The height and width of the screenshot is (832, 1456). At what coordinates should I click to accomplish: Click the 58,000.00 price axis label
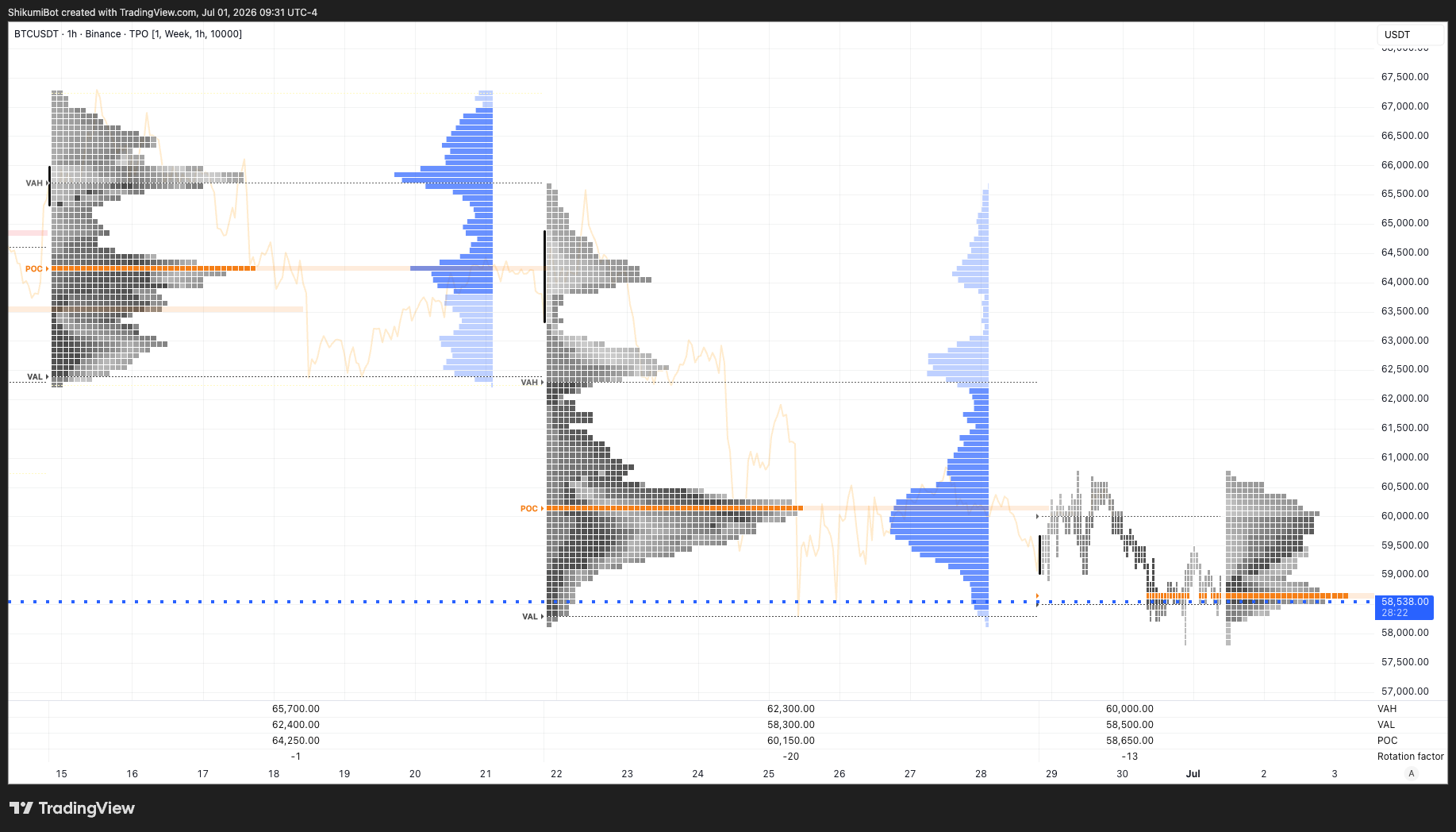pos(1404,633)
